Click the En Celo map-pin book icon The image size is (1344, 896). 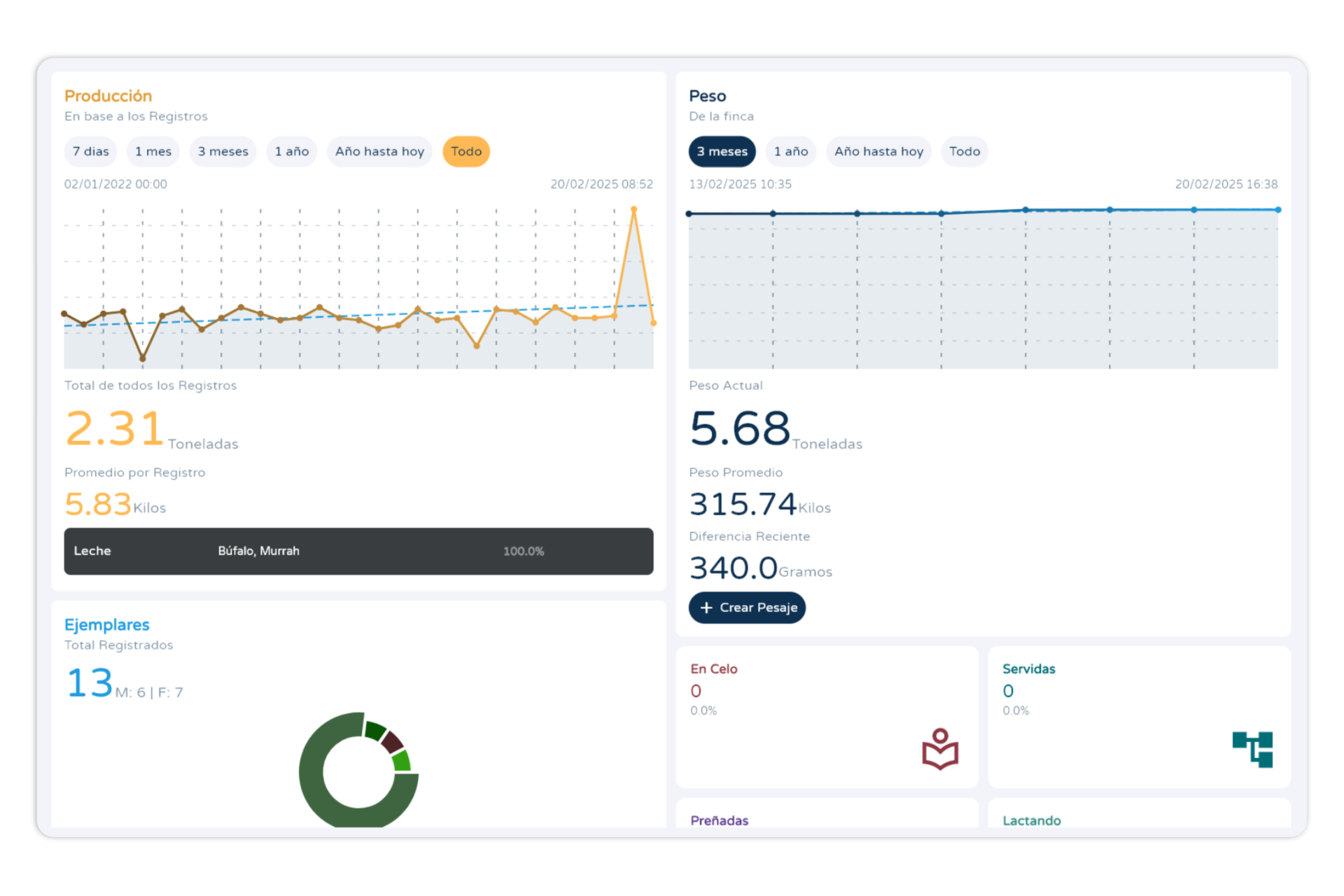click(939, 749)
